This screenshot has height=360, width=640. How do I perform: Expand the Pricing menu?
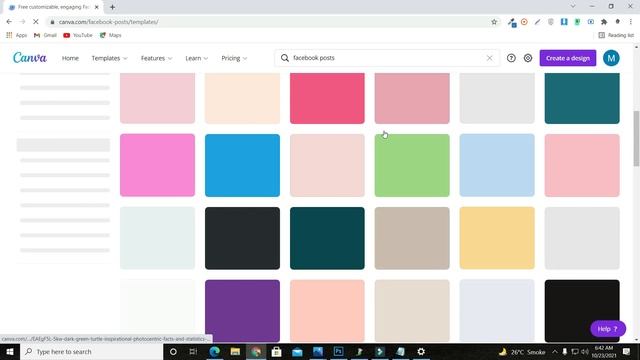click(x=234, y=58)
